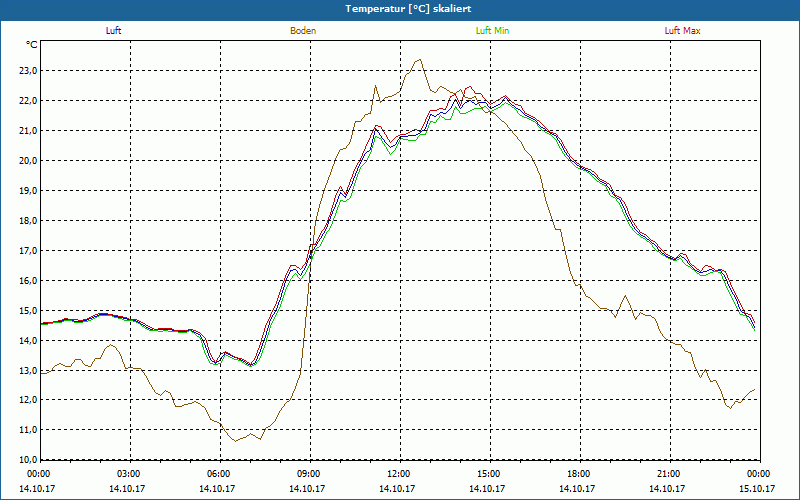Click the 15:00 time axis label
This screenshot has width=800, height=500.
coord(490,474)
